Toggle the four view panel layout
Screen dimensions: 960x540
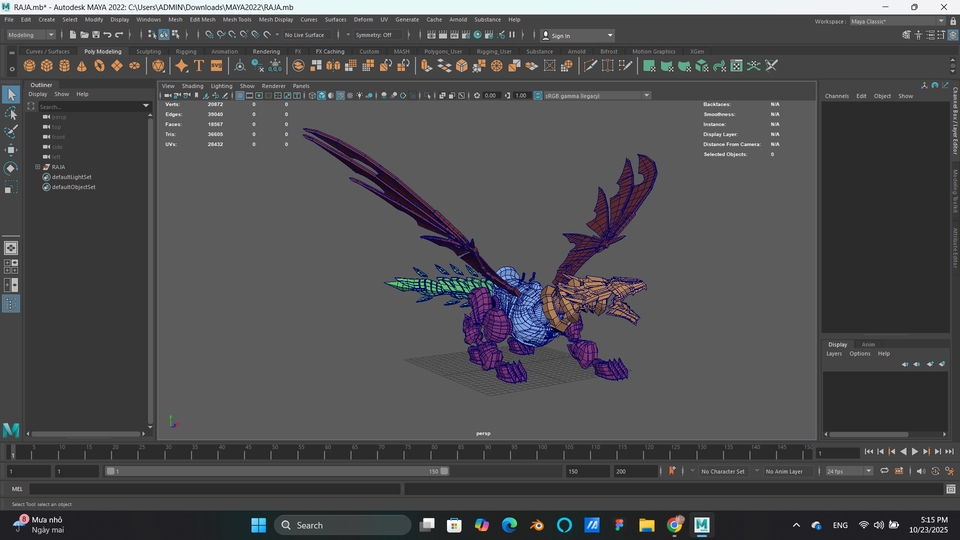click(x=11, y=266)
